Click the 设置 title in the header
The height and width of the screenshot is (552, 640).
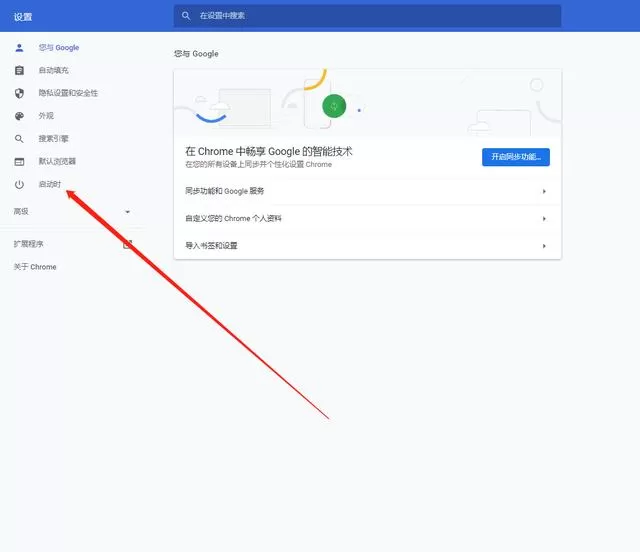(x=23, y=17)
